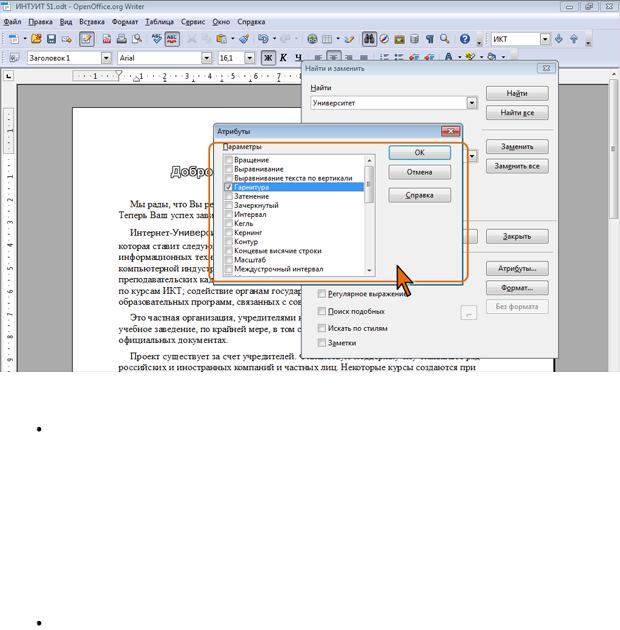Screen dimensions: 620x630
Task: Click the Find Previous up-arrow icon
Action: pyautogui.click(x=574, y=39)
